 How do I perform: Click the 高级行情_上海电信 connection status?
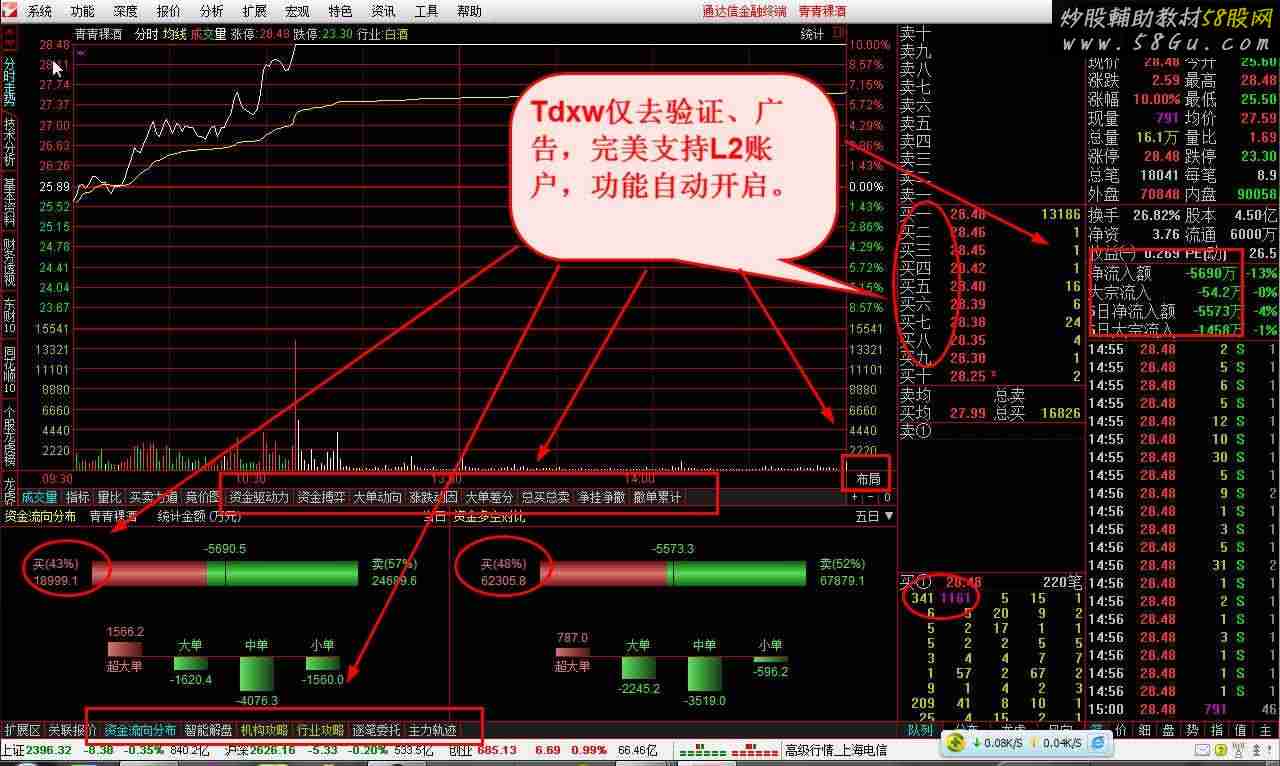836,750
